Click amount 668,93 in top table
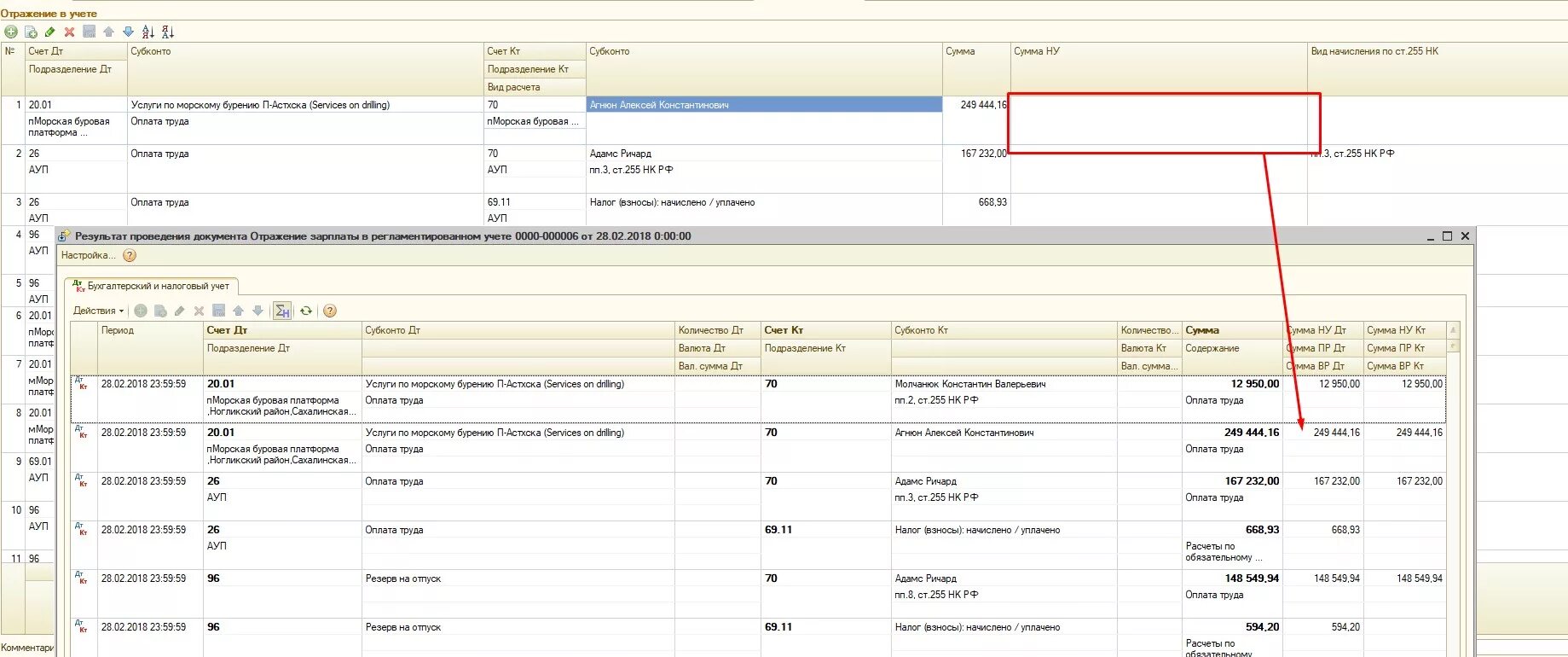Viewport: 1568px width, 657px height. (992, 202)
